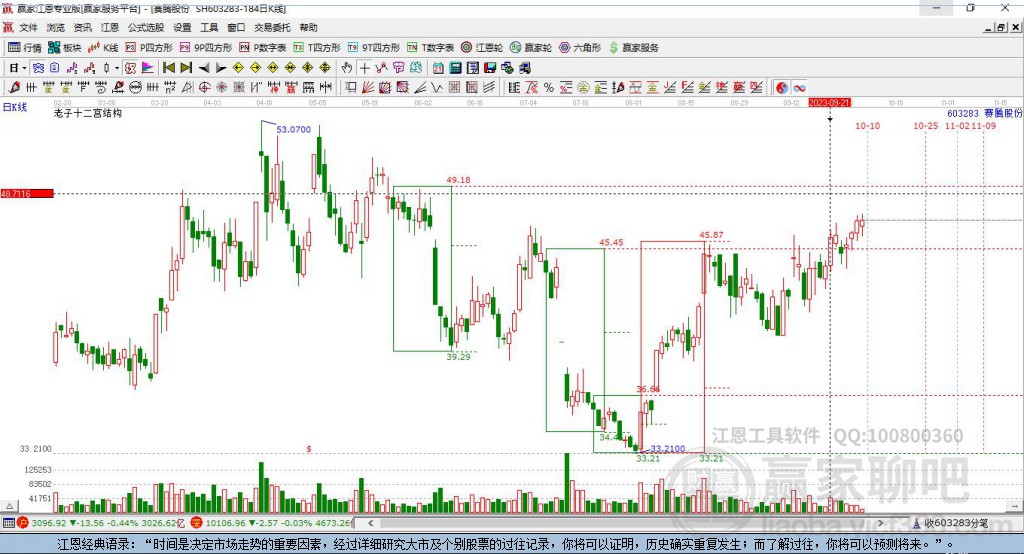Select the percent % retracement tool

click(549, 88)
